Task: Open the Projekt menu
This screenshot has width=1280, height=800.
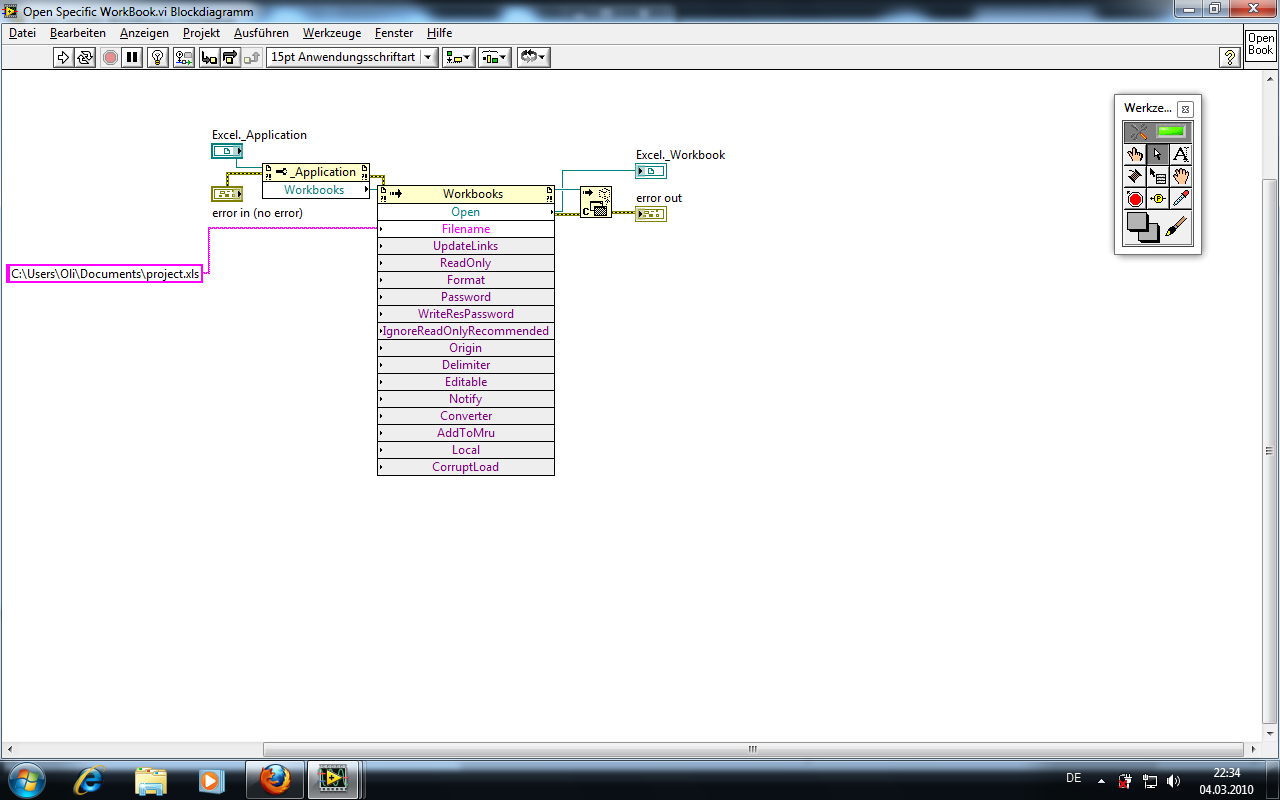Action: coord(201,33)
